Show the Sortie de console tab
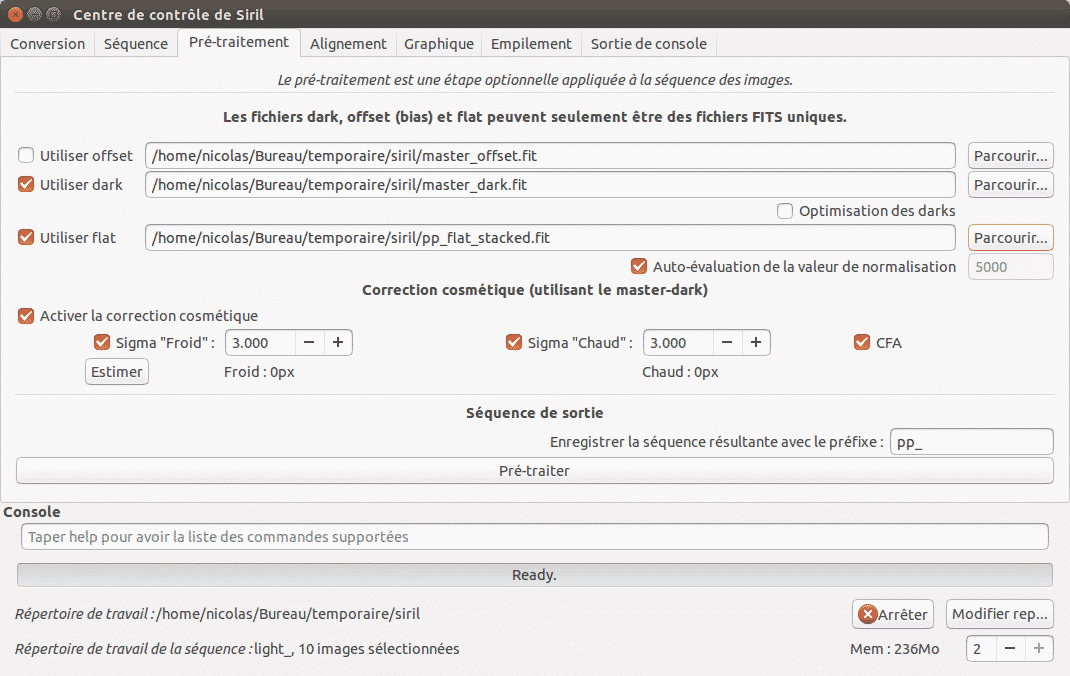Screen dimensions: 1070x676 pyautogui.click(x=648, y=44)
